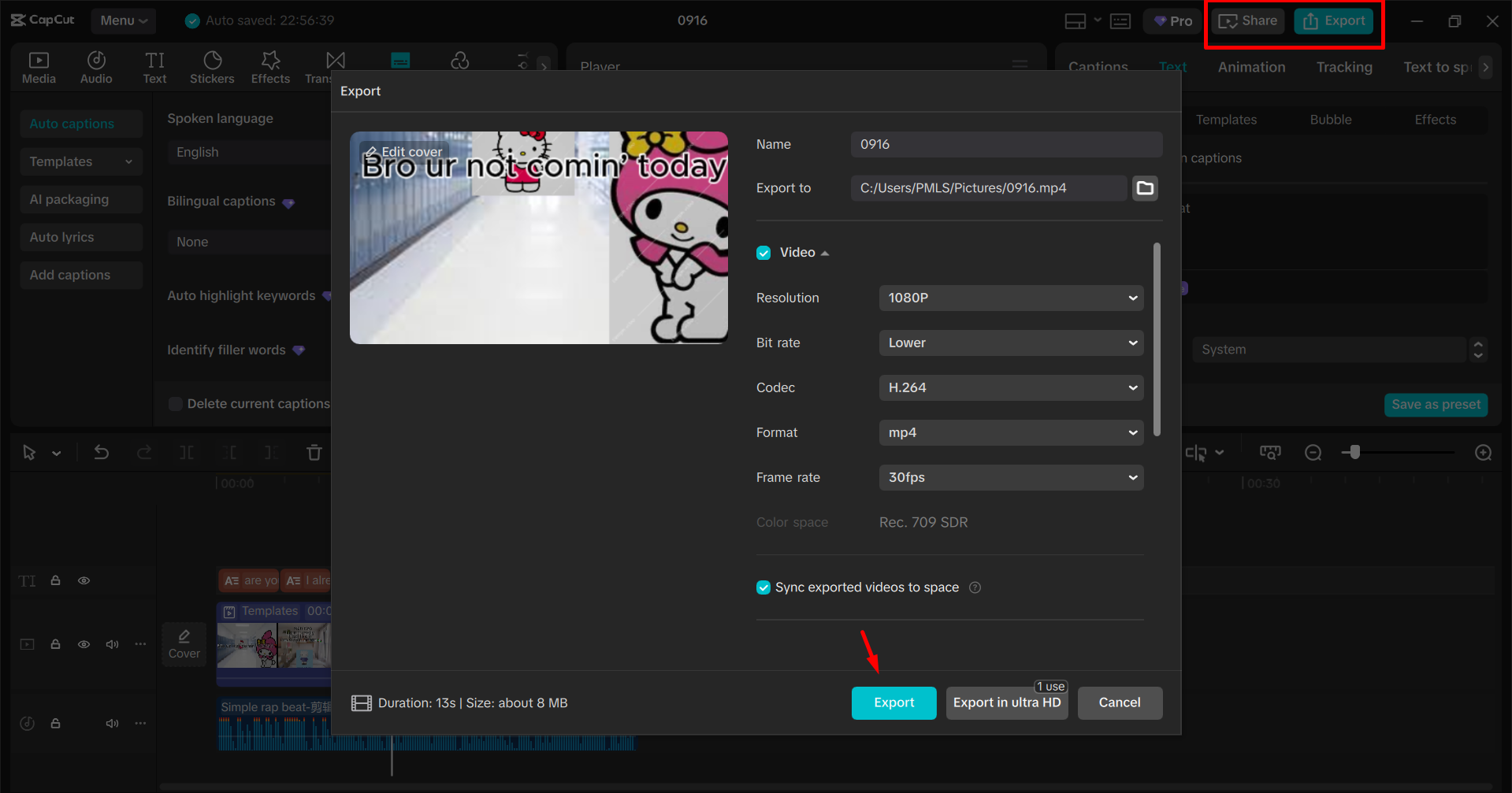Open the Resolution dropdown
Screen dimensions: 1512x793
(x=1011, y=298)
